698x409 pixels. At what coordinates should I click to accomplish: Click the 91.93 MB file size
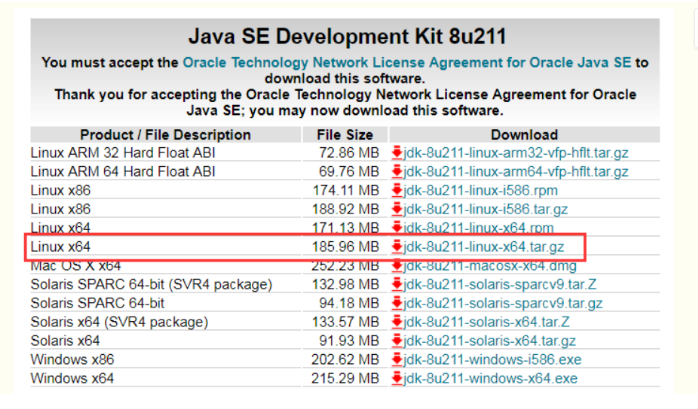349,340
